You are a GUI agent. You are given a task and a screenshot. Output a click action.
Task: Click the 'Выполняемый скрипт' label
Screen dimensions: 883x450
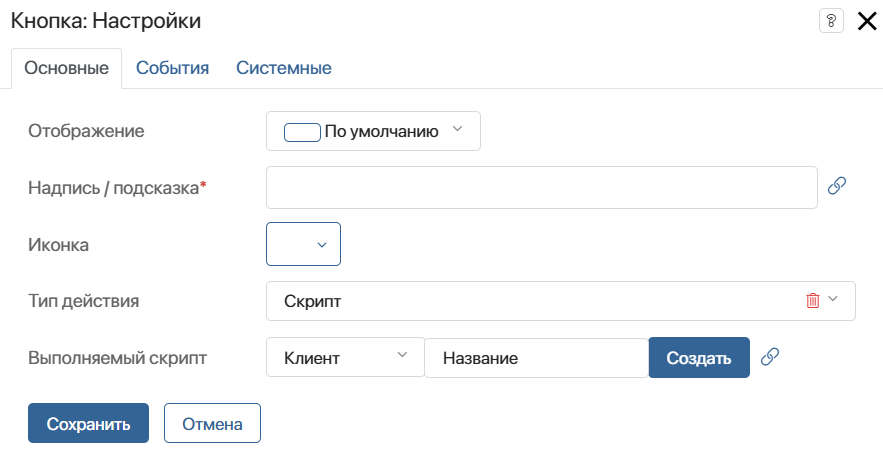pos(118,358)
